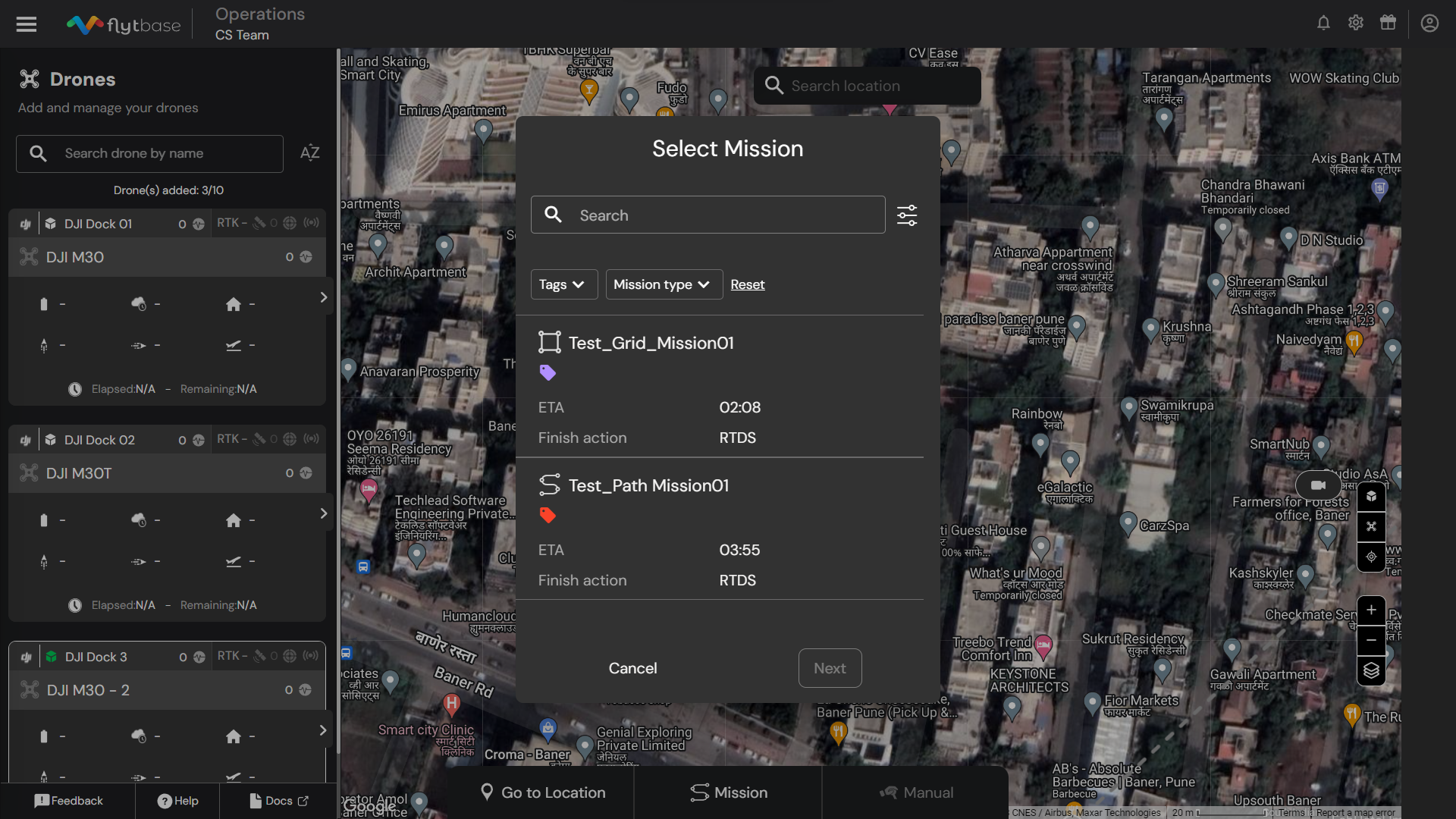Open the Mission type dropdown
Image resolution: width=1456 pixels, height=819 pixels.
click(x=663, y=284)
